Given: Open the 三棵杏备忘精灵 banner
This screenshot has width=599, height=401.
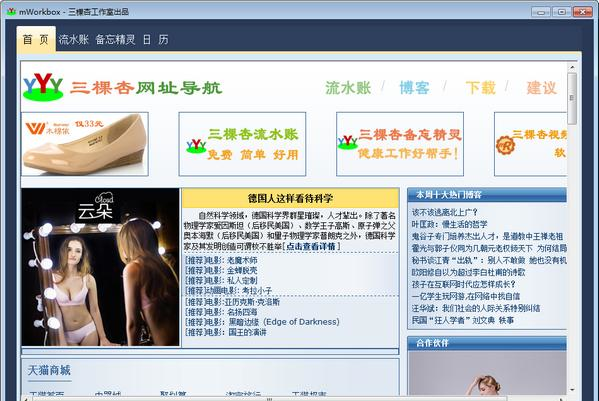Looking at the screenshot, I should click(x=400, y=144).
